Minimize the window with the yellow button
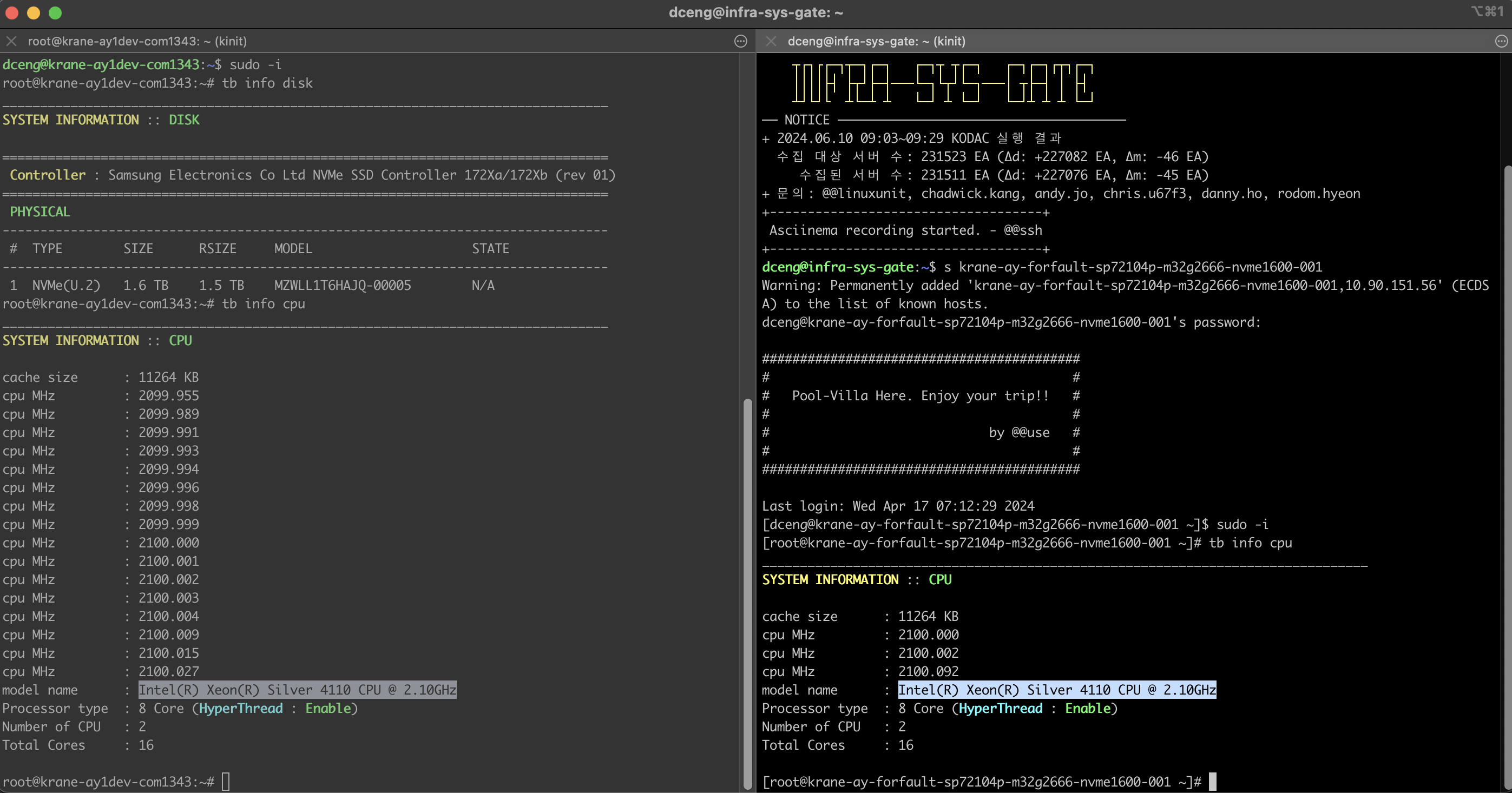 click(34, 13)
